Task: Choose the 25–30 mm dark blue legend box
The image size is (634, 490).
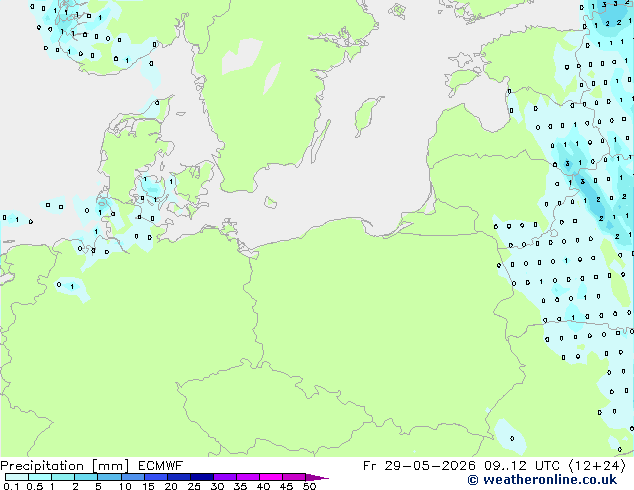Action: point(201,477)
